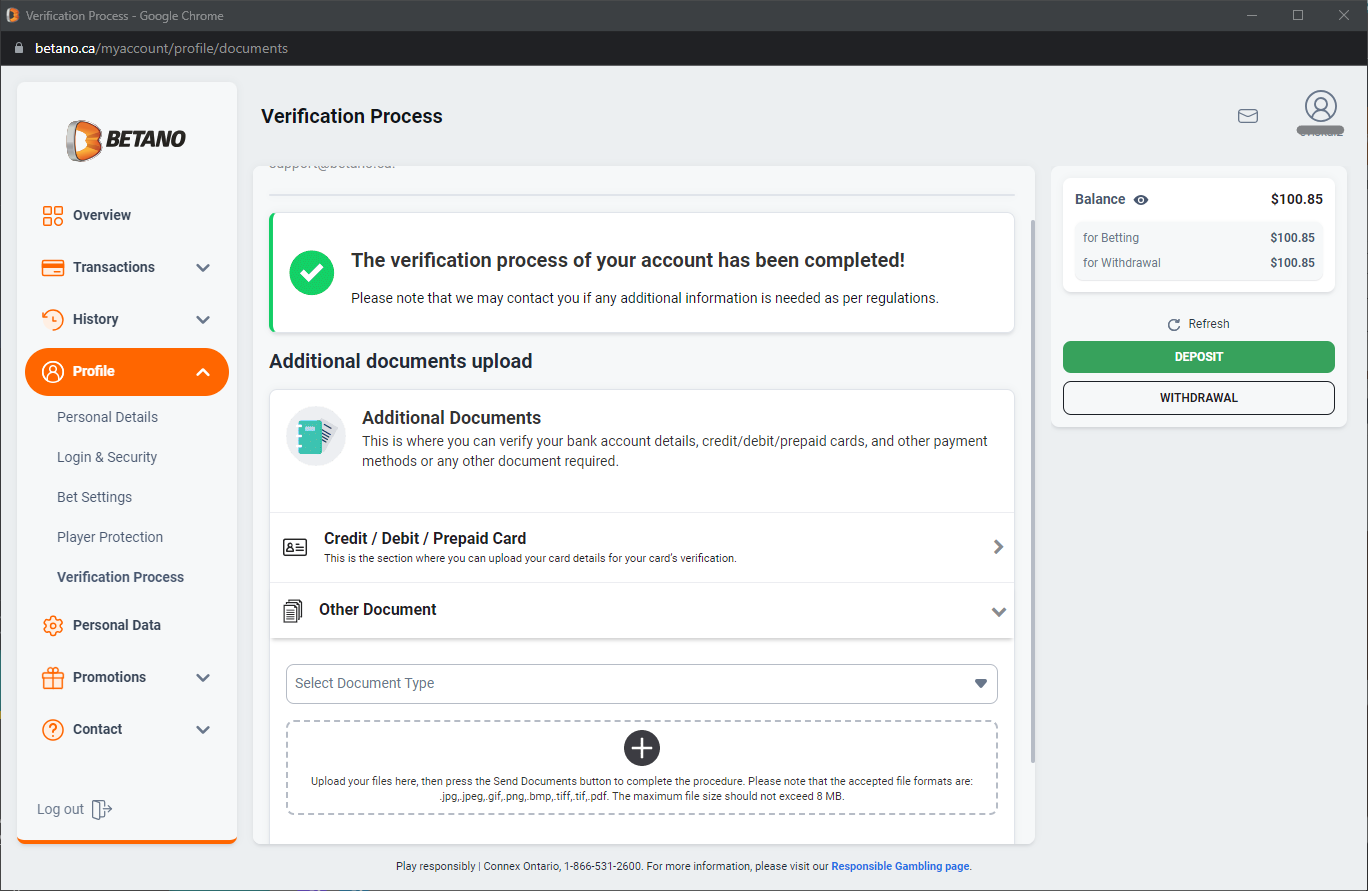Click the Personal Data gear icon
Viewport: 1368px width, 891px height.
pyautogui.click(x=53, y=625)
